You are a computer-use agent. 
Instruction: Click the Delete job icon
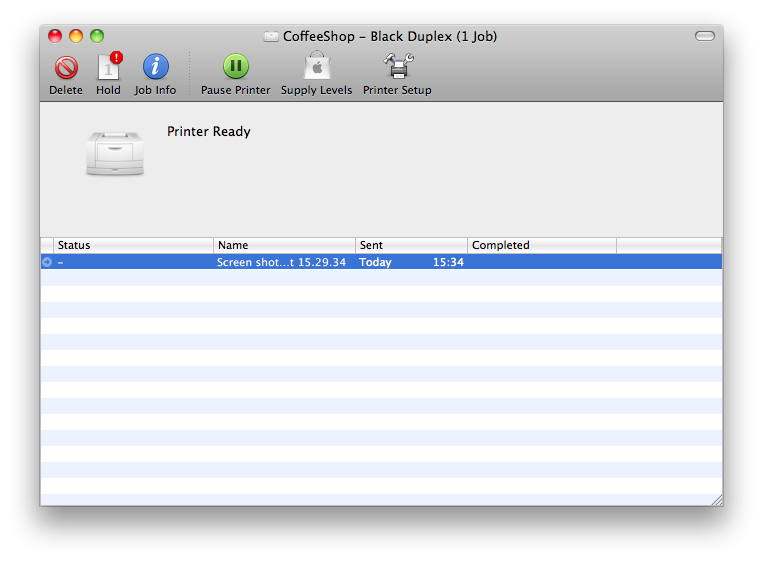pos(66,68)
